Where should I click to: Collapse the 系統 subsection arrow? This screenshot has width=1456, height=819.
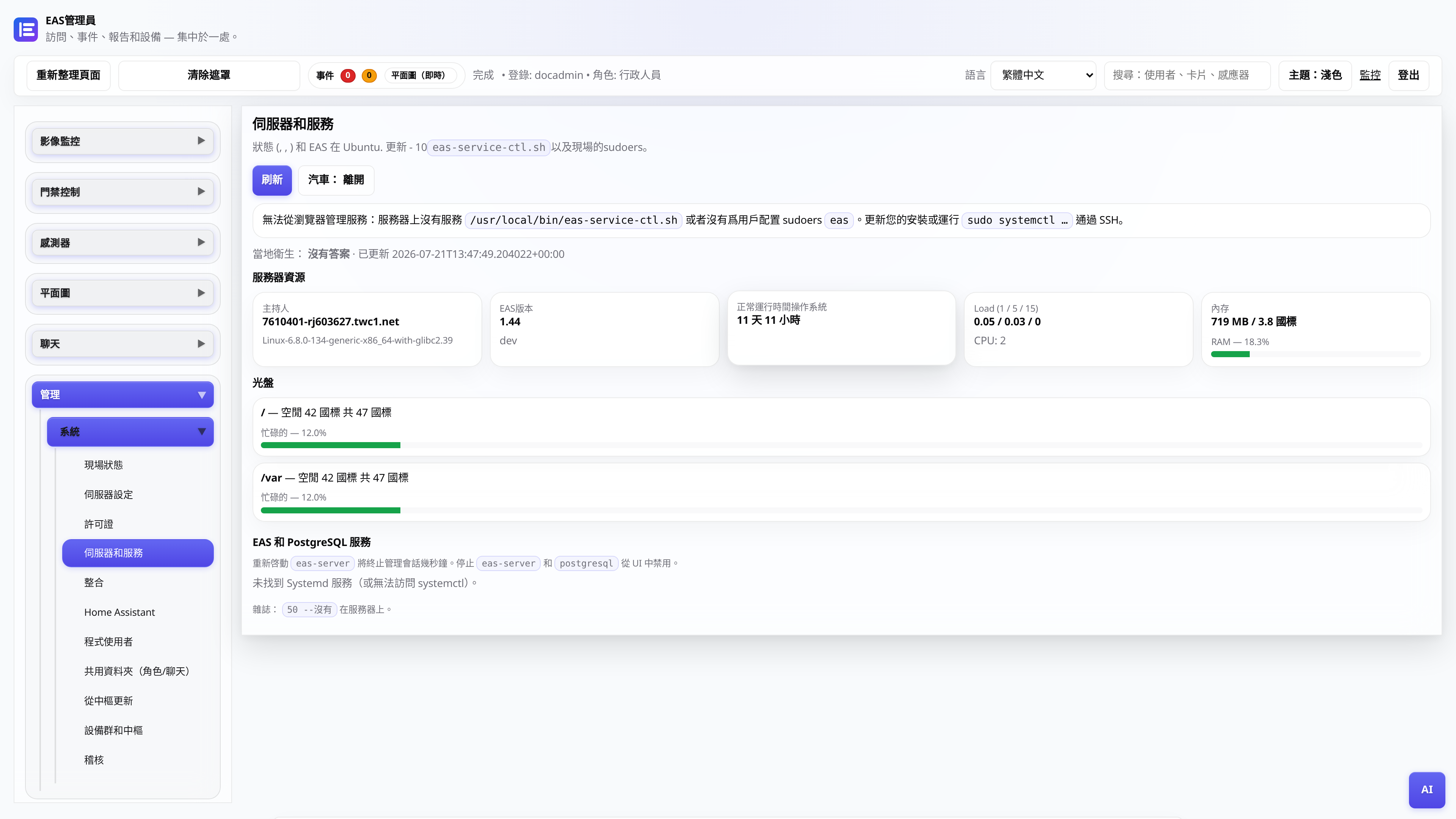(202, 432)
